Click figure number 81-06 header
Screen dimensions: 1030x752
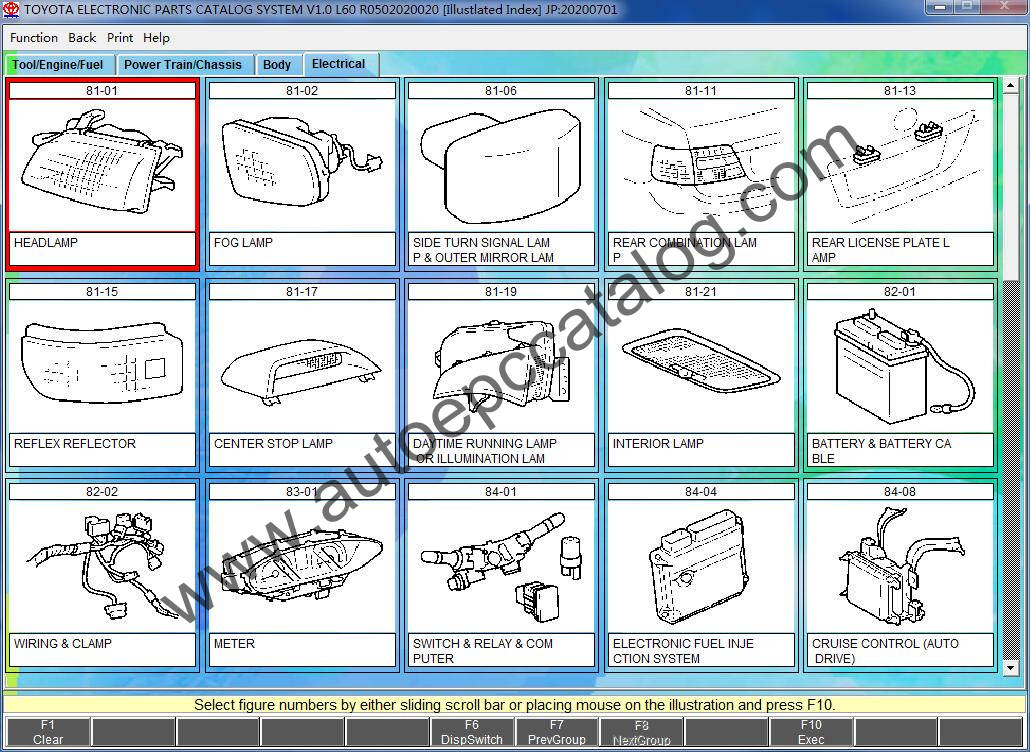coord(501,91)
